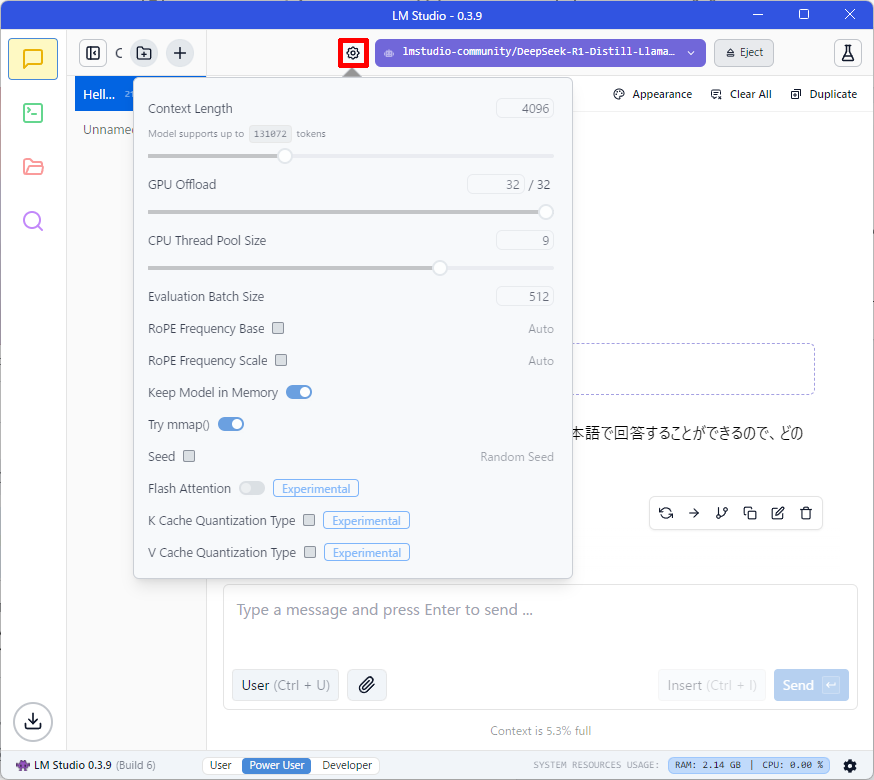Click the Context Length value field

point(525,109)
